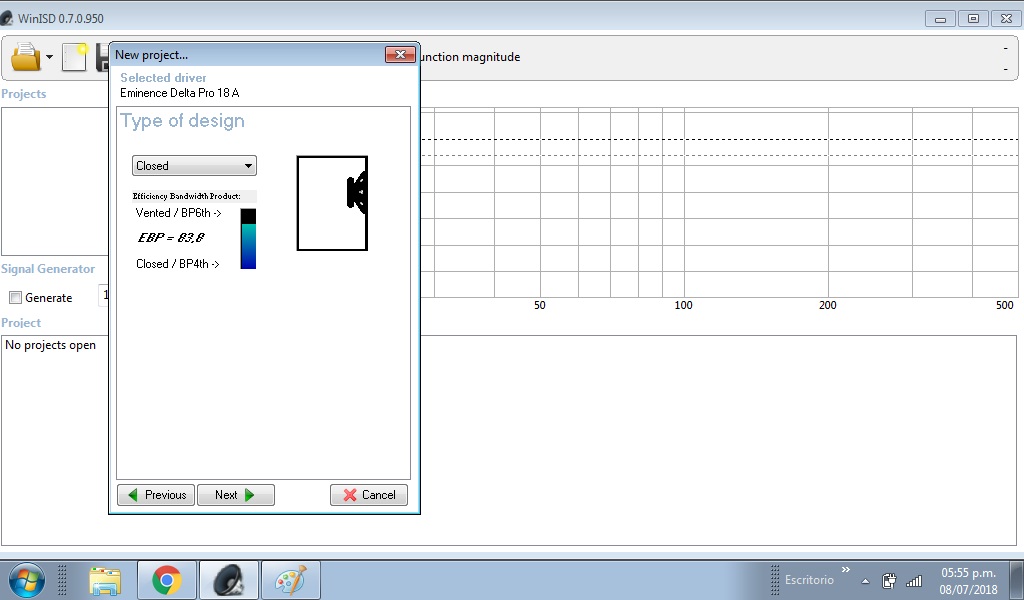
Task: Click the power plug tray icon
Action: (x=889, y=580)
